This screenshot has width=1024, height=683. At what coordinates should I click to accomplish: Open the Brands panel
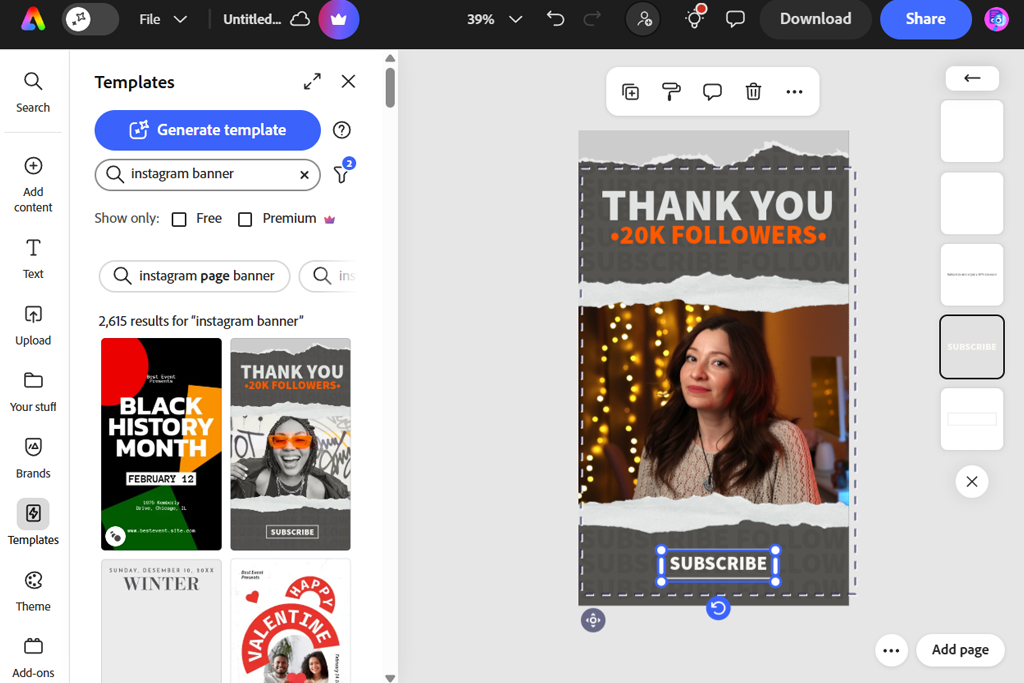pyautogui.click(x=33, y=458)
